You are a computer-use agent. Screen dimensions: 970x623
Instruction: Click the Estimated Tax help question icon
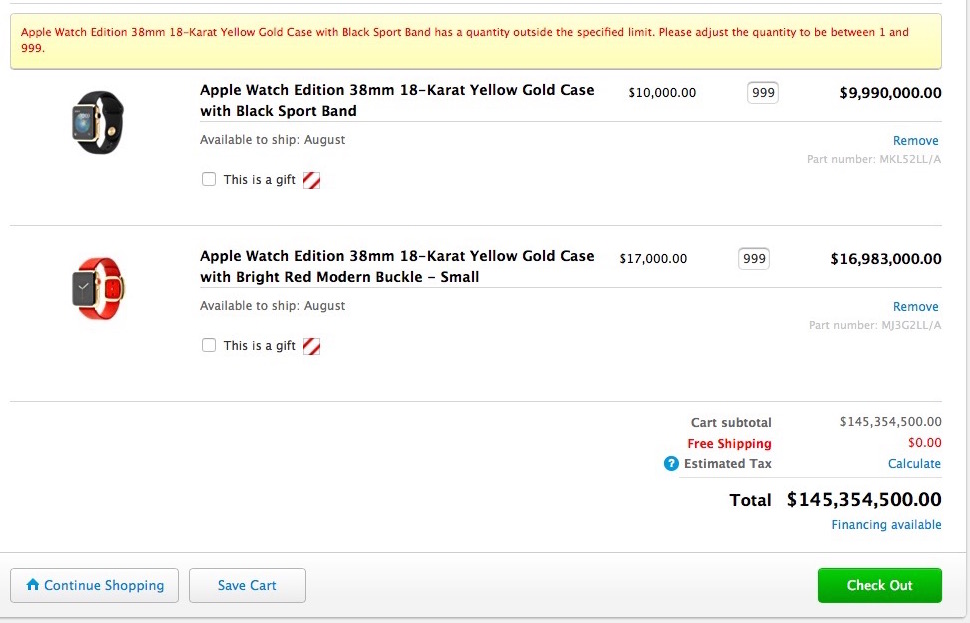point(671,463)
